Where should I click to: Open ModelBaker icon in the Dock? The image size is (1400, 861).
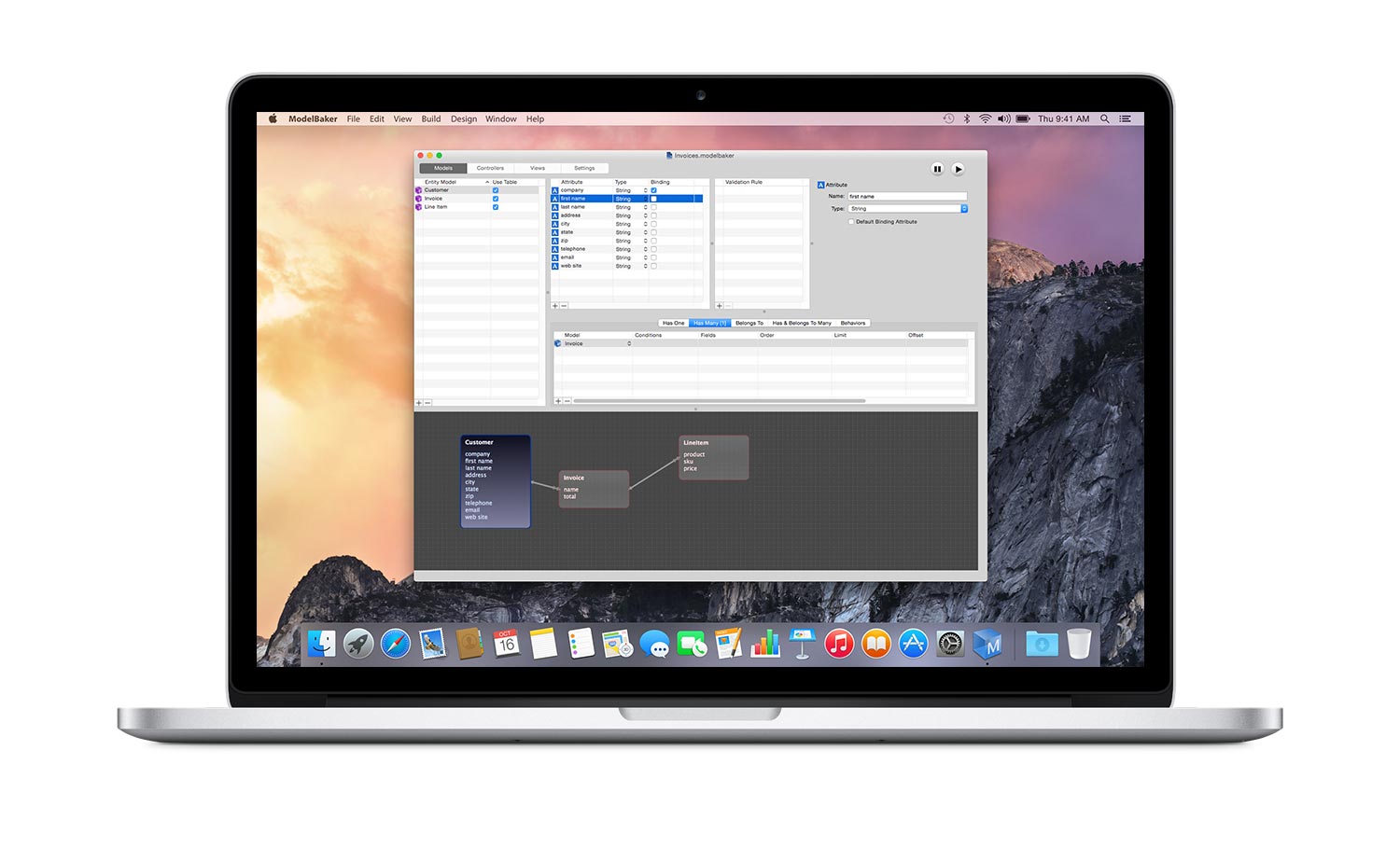[987, 644]
